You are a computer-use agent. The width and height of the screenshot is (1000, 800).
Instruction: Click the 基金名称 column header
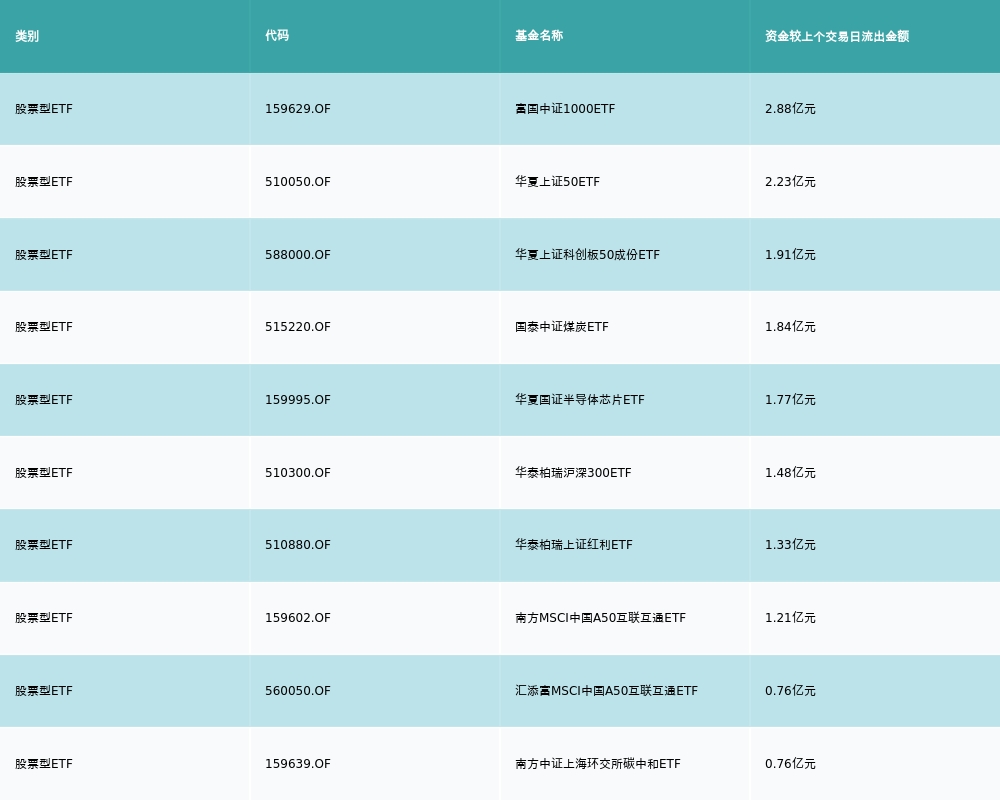coord(539,36)
